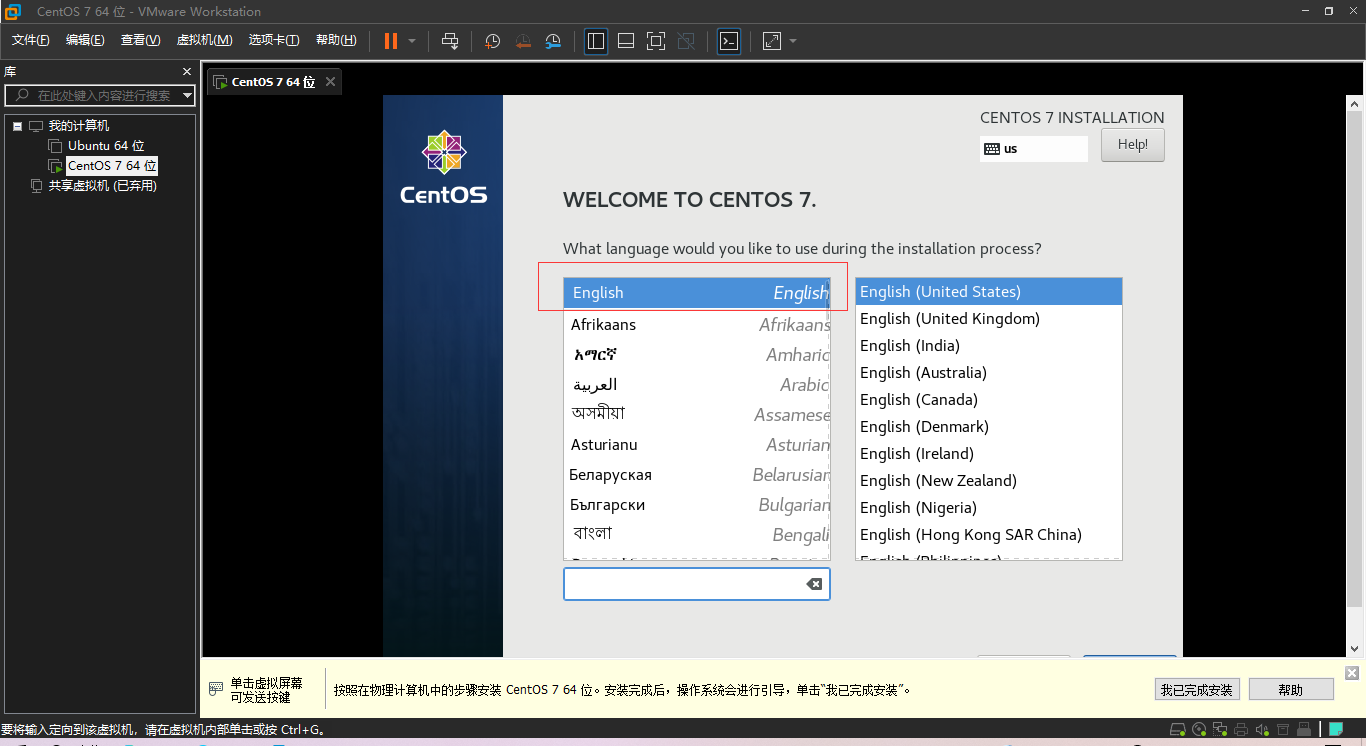Open the snapshot manager

coord(553,41)
